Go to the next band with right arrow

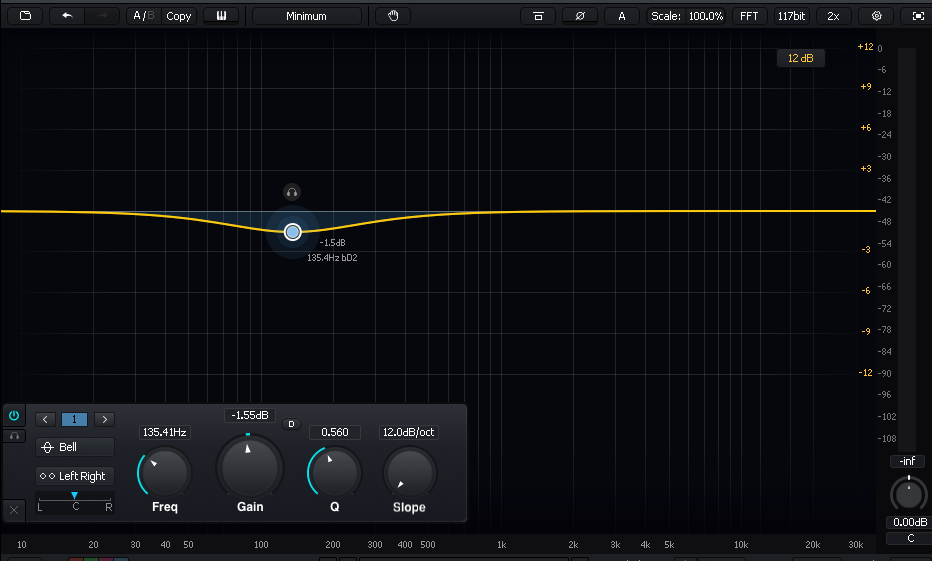pos(104,419)
